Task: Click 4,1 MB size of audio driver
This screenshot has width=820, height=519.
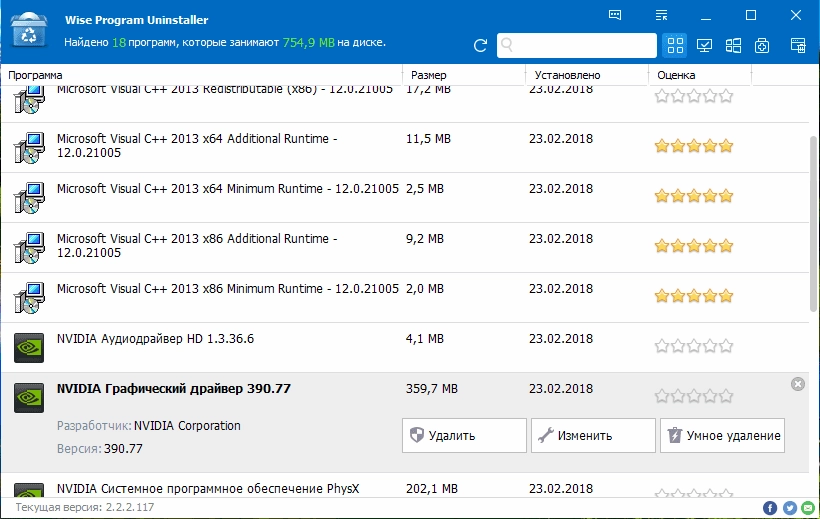Action: [x=425, y=339]
